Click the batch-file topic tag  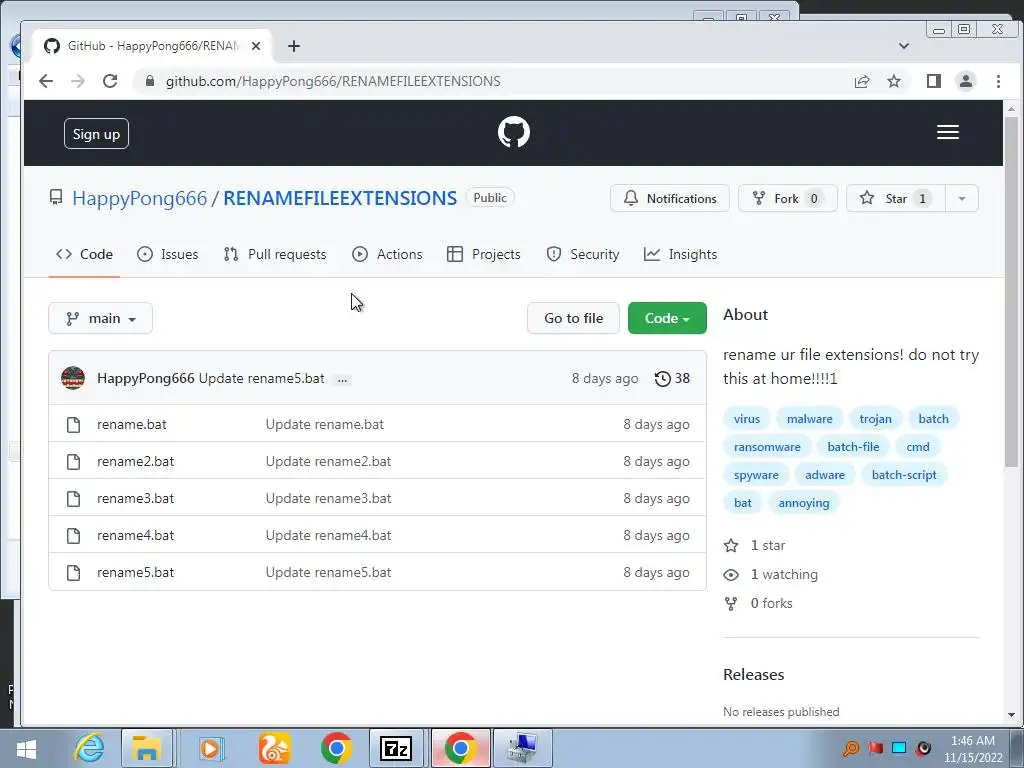[853, 447]
